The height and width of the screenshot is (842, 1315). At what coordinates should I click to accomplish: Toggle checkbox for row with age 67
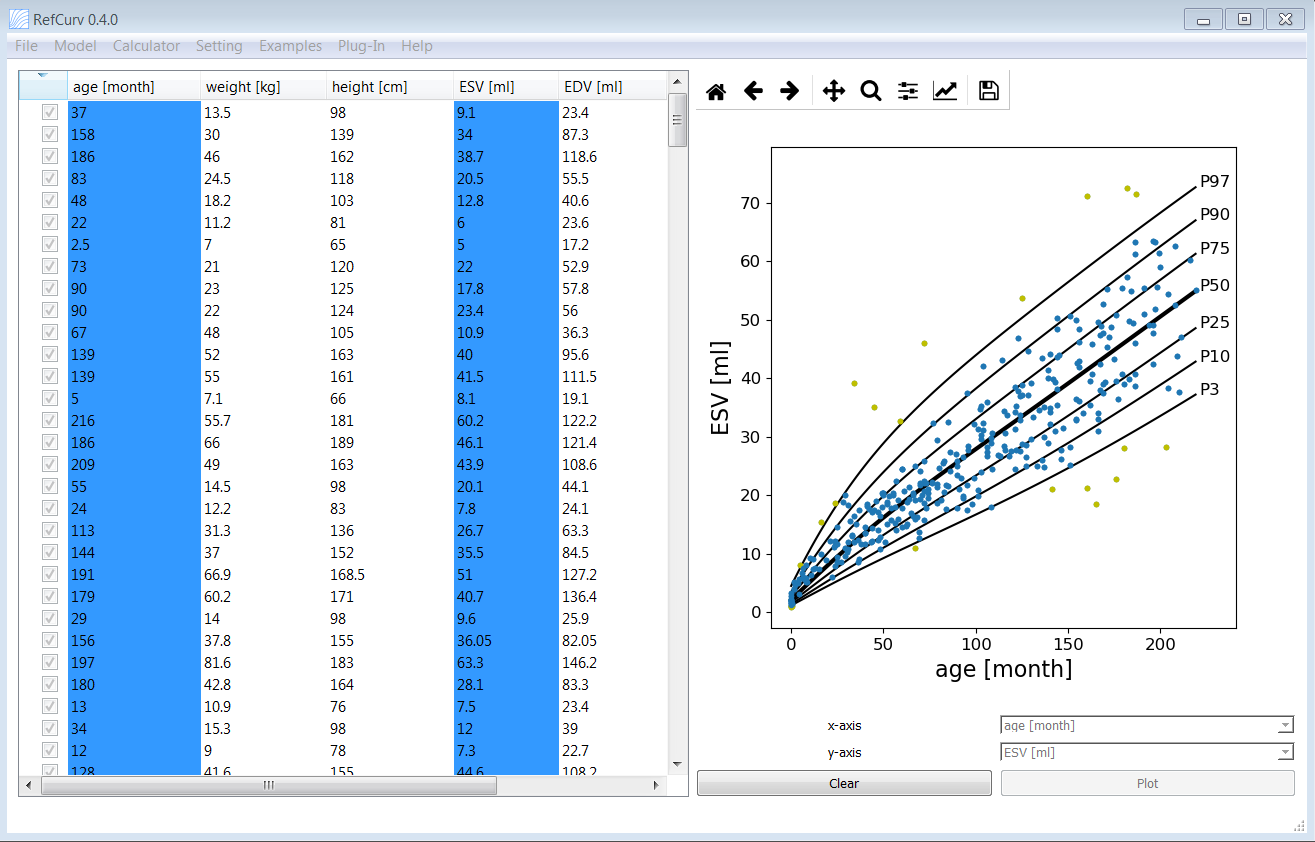[x=49, y=333]
